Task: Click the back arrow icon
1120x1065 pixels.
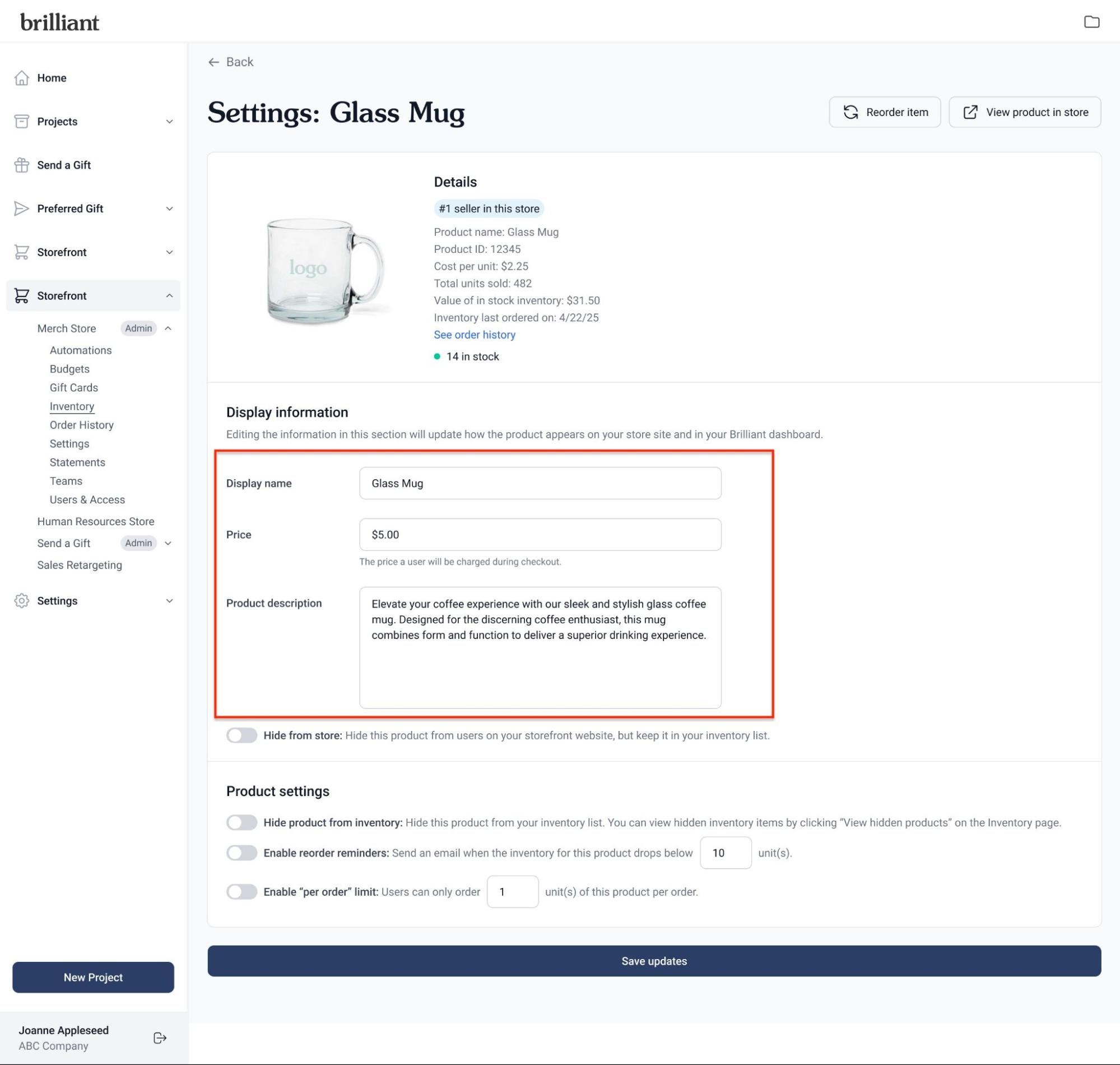Action: click(213, 62)
